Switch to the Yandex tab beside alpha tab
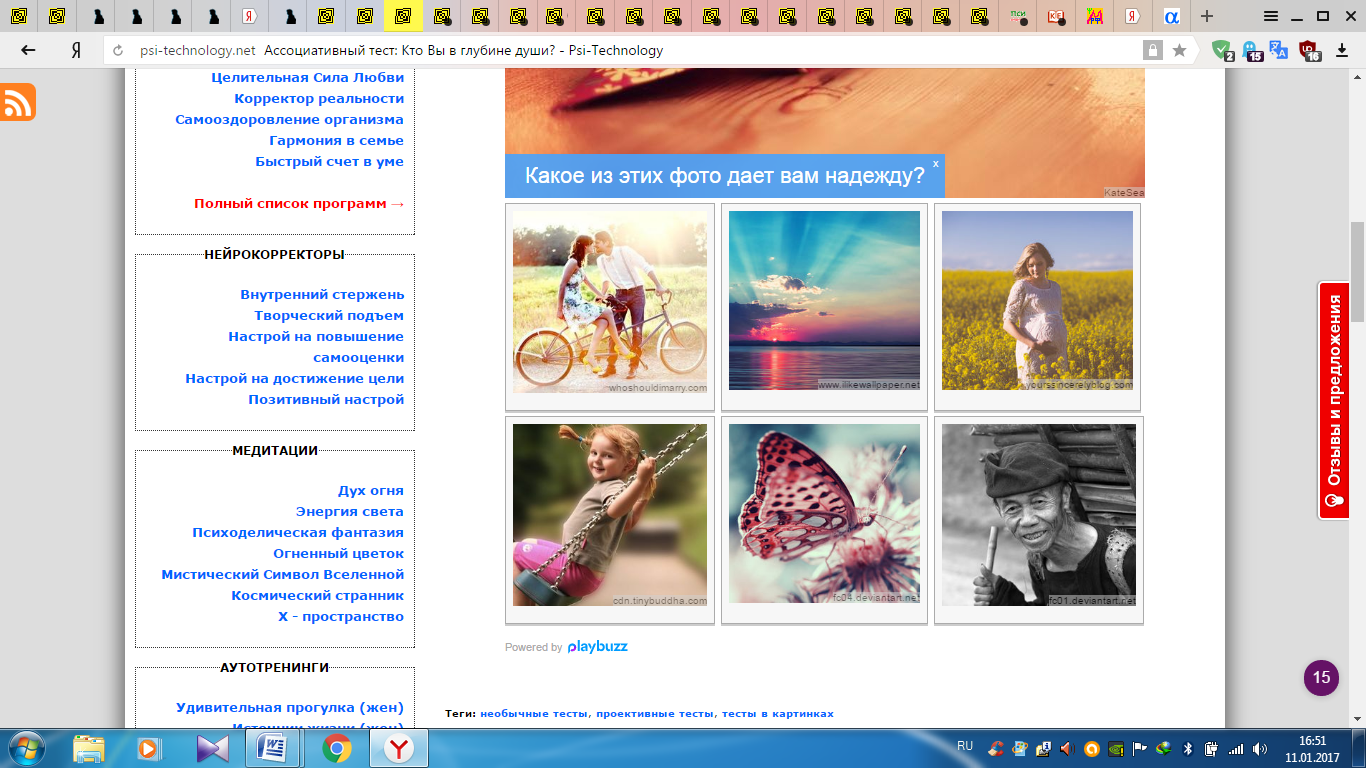The image size is (1366, 768). tap(1133, 16)
